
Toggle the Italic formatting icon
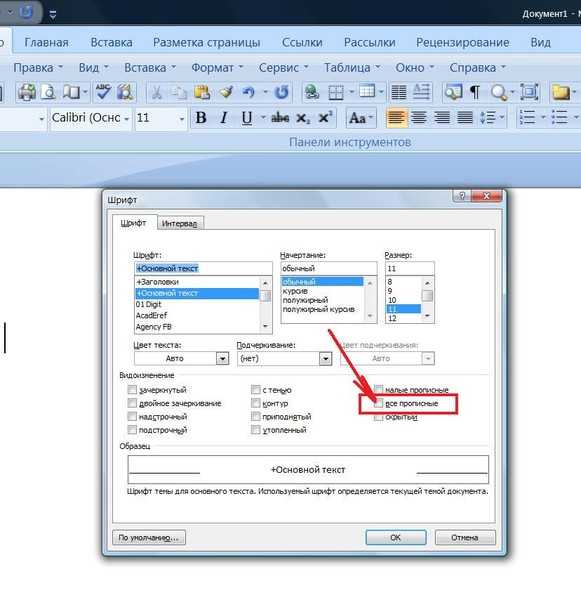pos(224,118)
